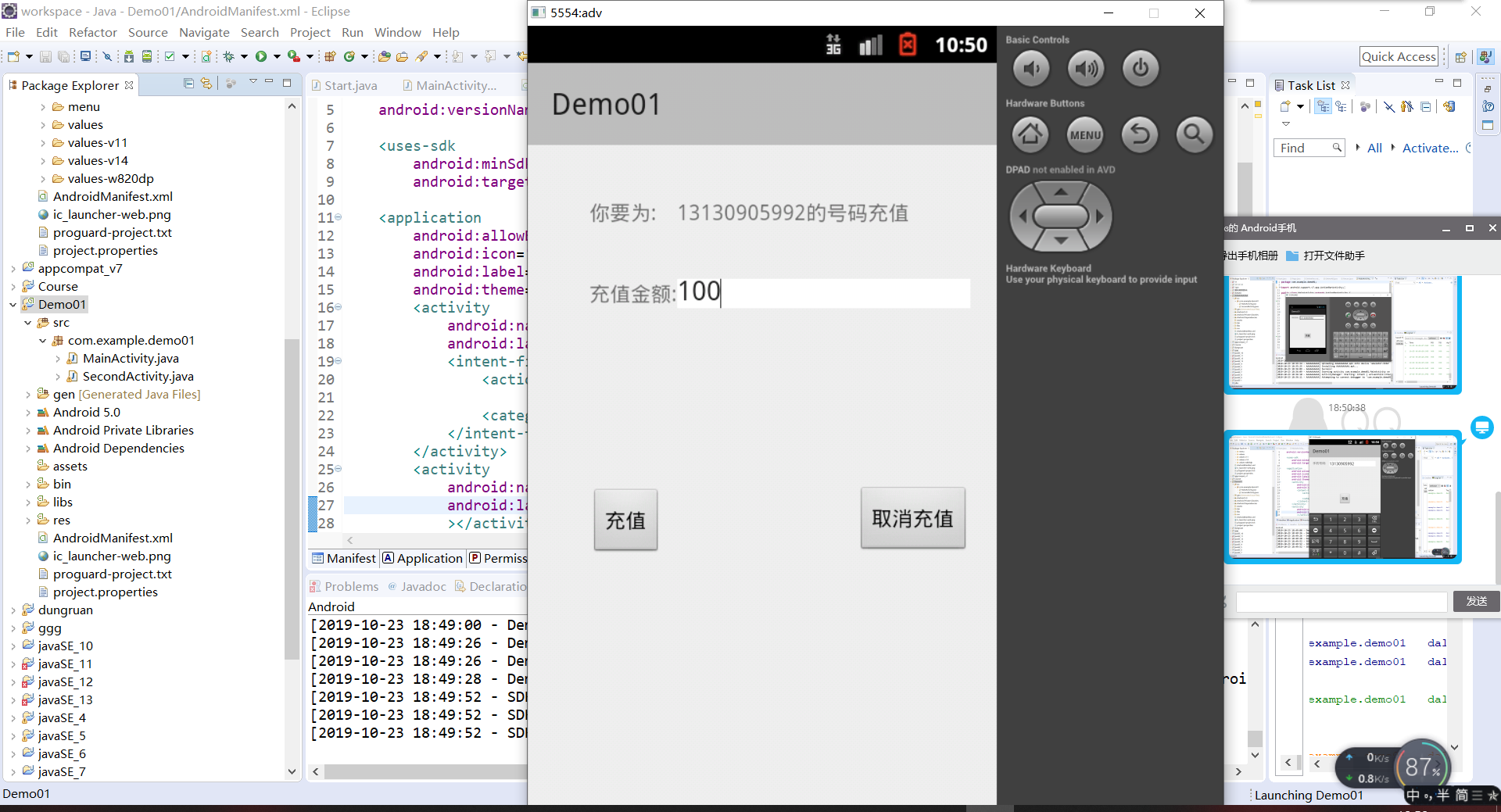Click the Debug bug icon
The width and height of the screenshot is (1501, 812).
(x=229, y=56)
